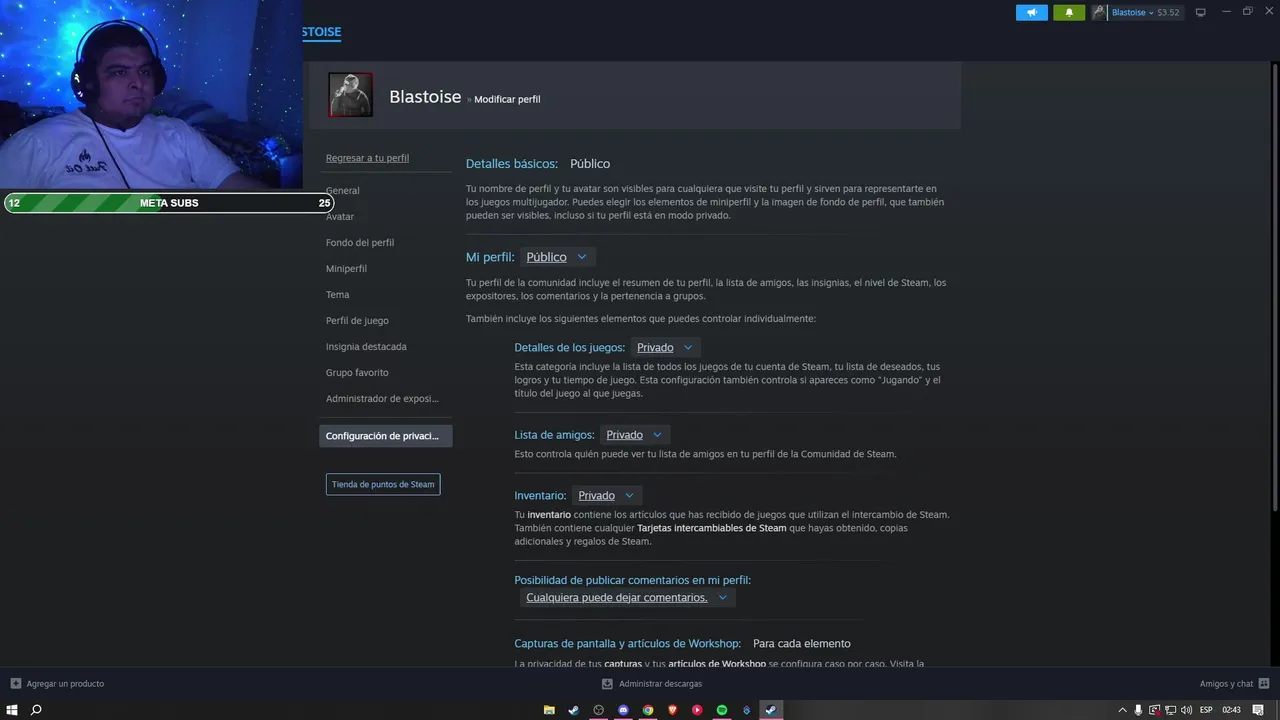Click the Administrar descargas label
The image size is (1280, 720).
(x=660, y=684)
